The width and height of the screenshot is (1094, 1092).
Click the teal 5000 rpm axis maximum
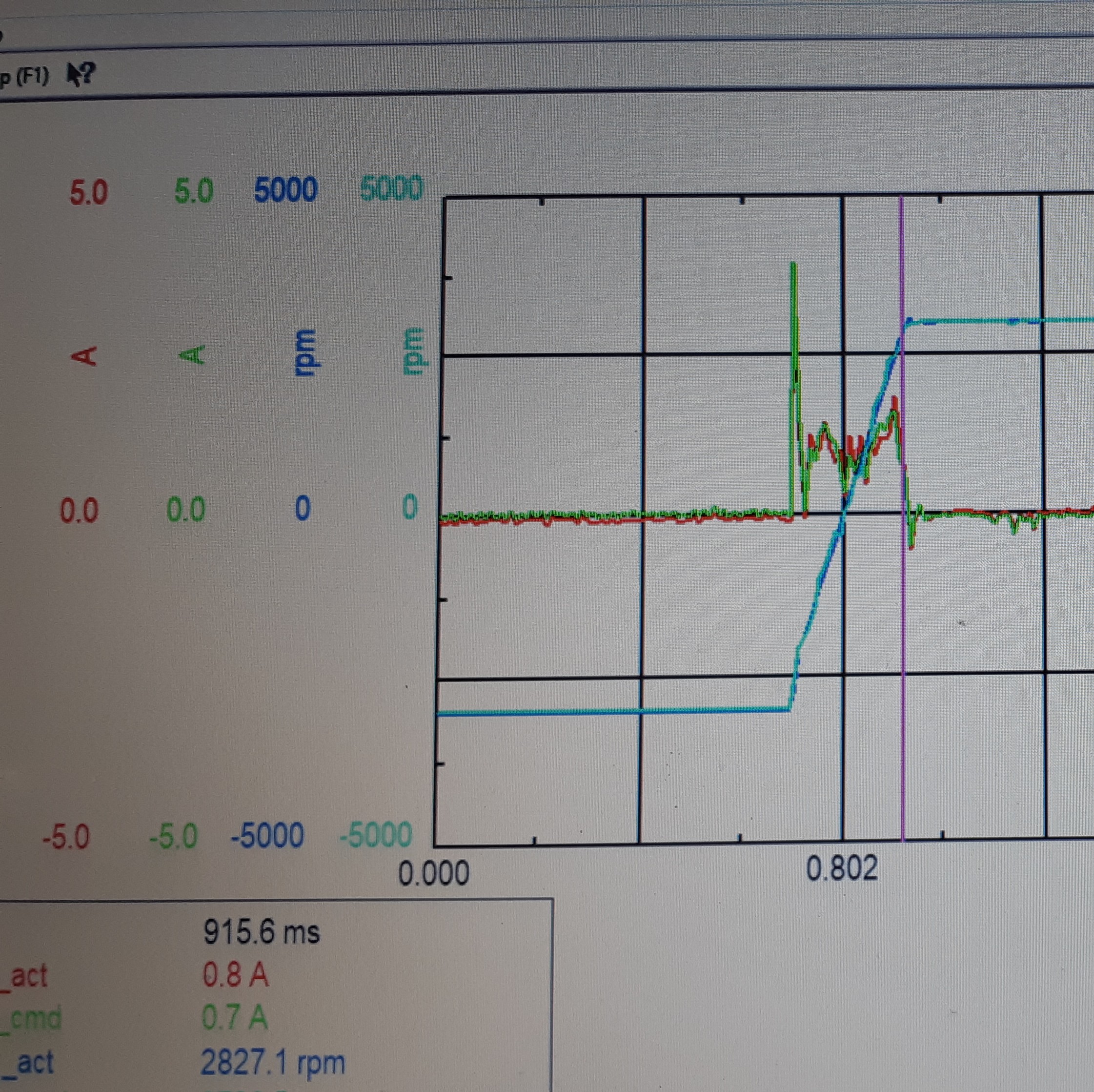tap(391, 188)
